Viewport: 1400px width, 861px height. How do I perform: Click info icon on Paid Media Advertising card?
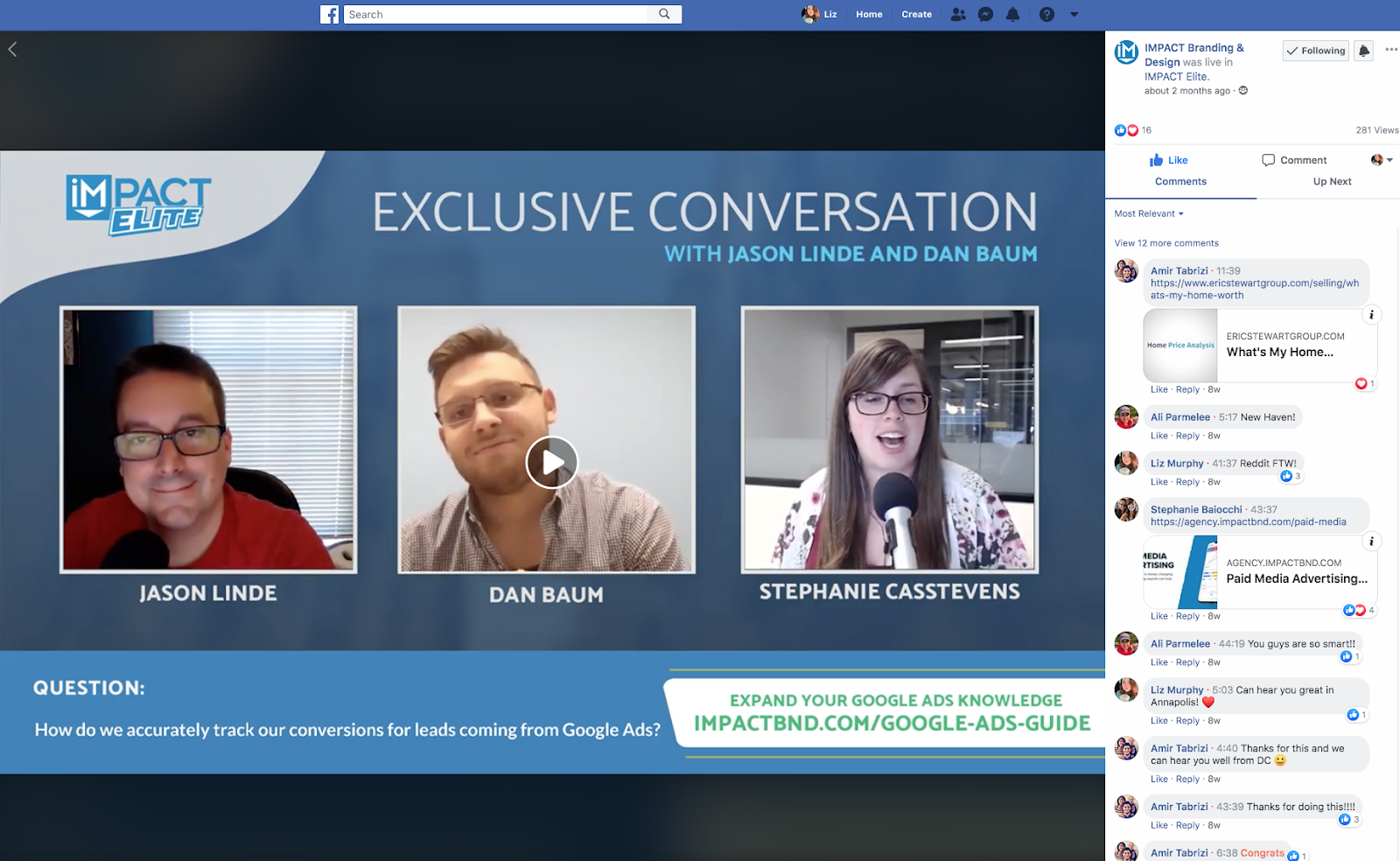pyautogui.click(x=1371, y=542)
